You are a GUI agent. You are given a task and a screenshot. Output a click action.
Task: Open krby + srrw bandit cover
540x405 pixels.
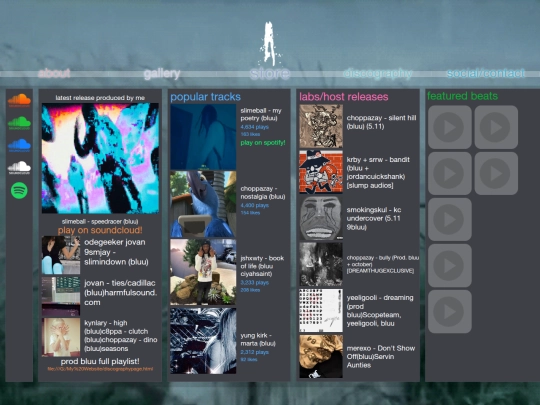321,172
